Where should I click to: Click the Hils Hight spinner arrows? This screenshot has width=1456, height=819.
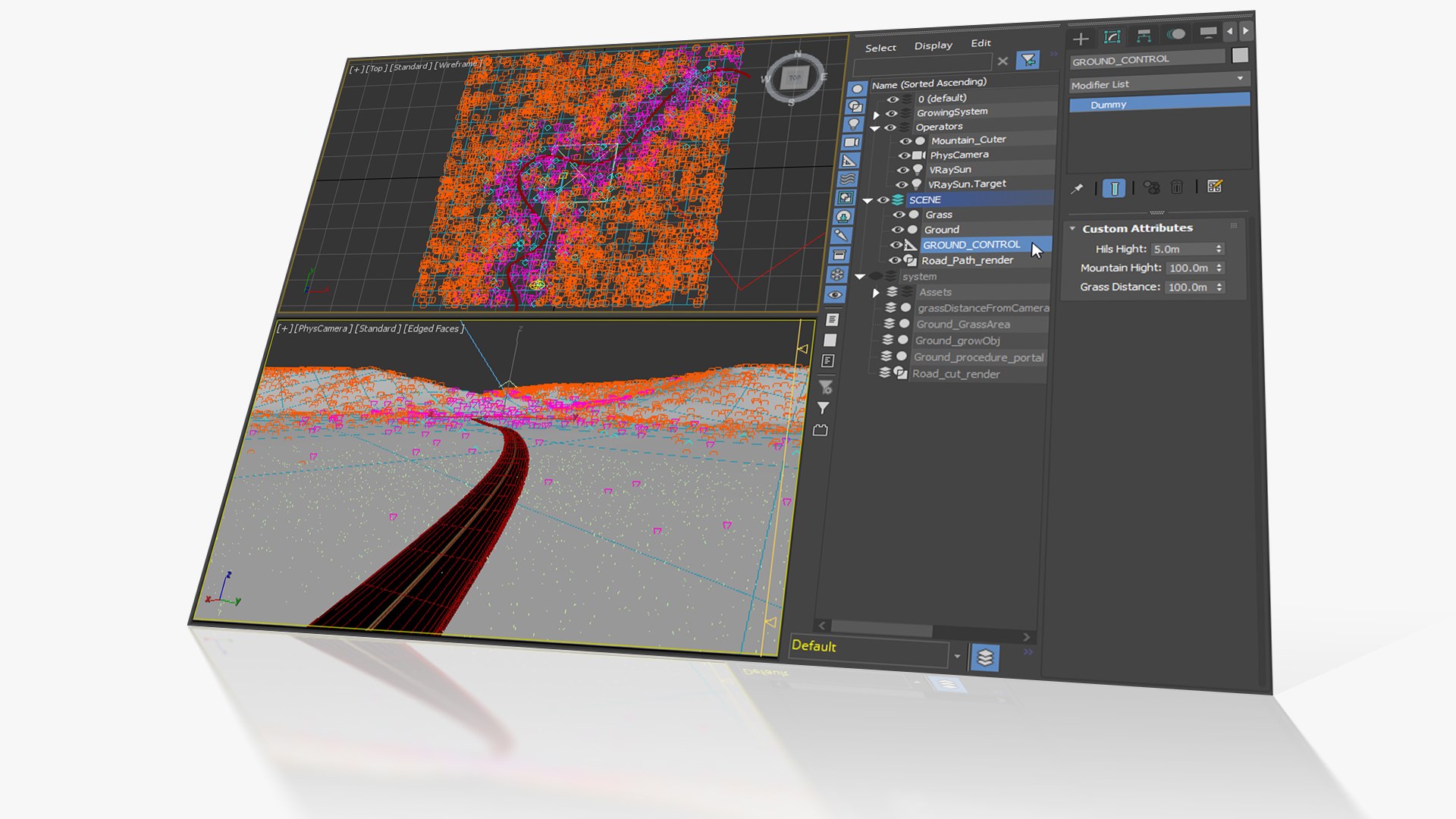tap(1219, 249)
